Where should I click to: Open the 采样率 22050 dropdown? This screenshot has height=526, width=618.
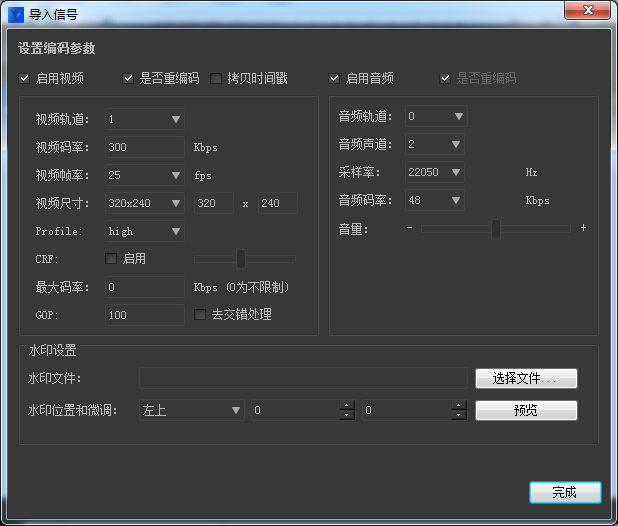pyautogui.click(x=435, y=172)
